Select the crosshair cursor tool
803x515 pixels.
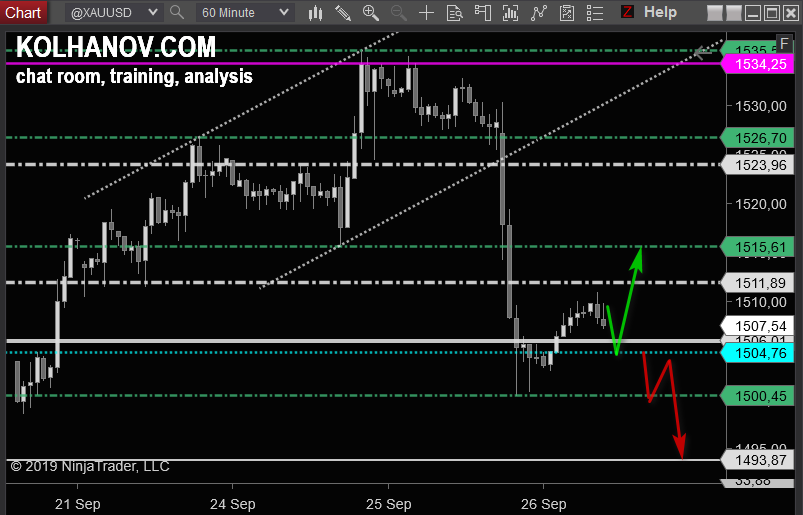coord(426,12)
